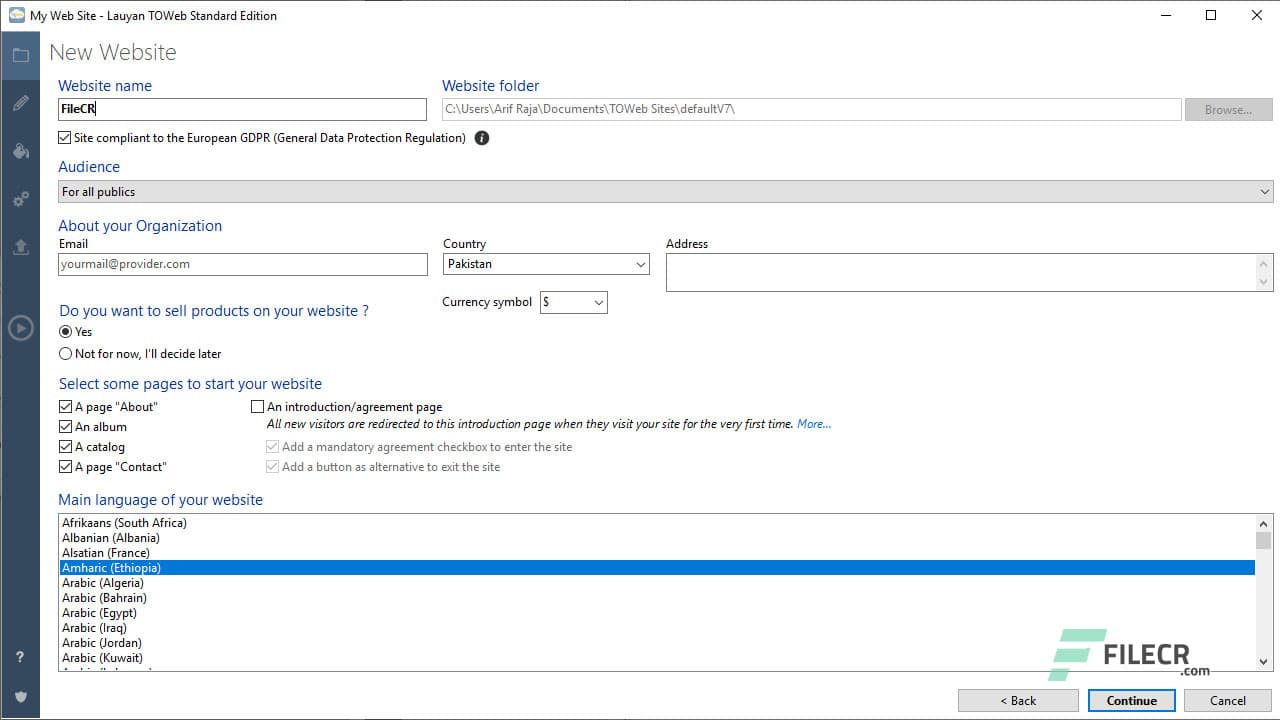Click the 'More...' link about introduction page
Image resolution: width=1280 pixels, height=720 pixels.
813,424
